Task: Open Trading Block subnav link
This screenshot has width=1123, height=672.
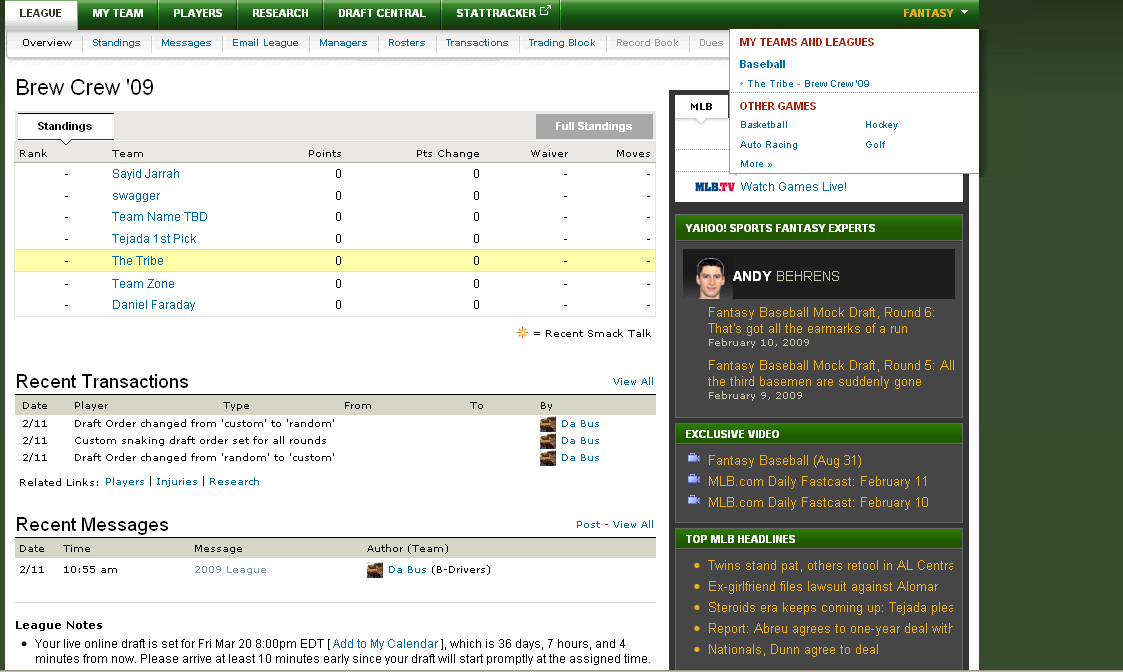Action: click(x=562, y=42)
